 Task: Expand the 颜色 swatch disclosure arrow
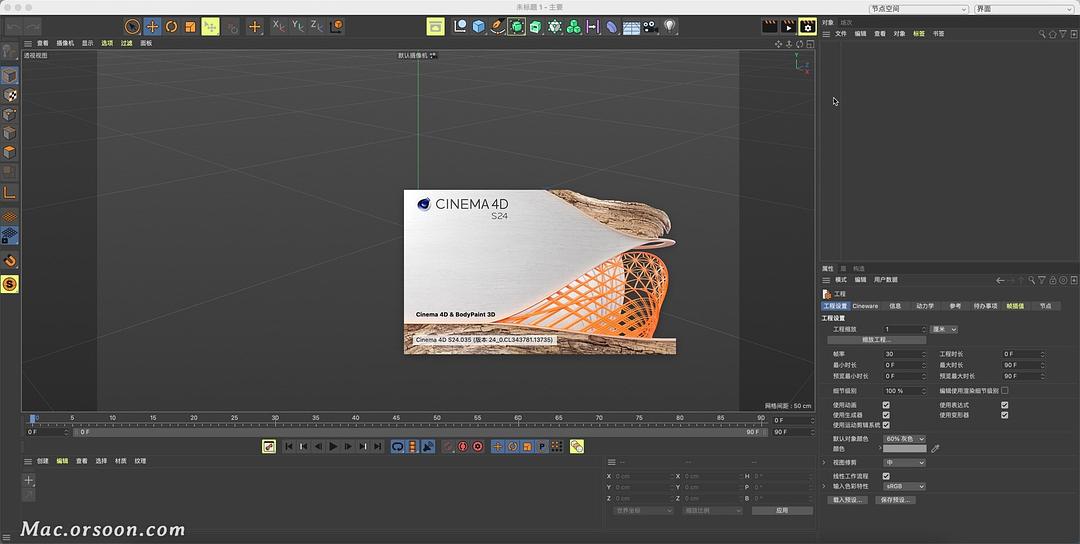(880, 449)
